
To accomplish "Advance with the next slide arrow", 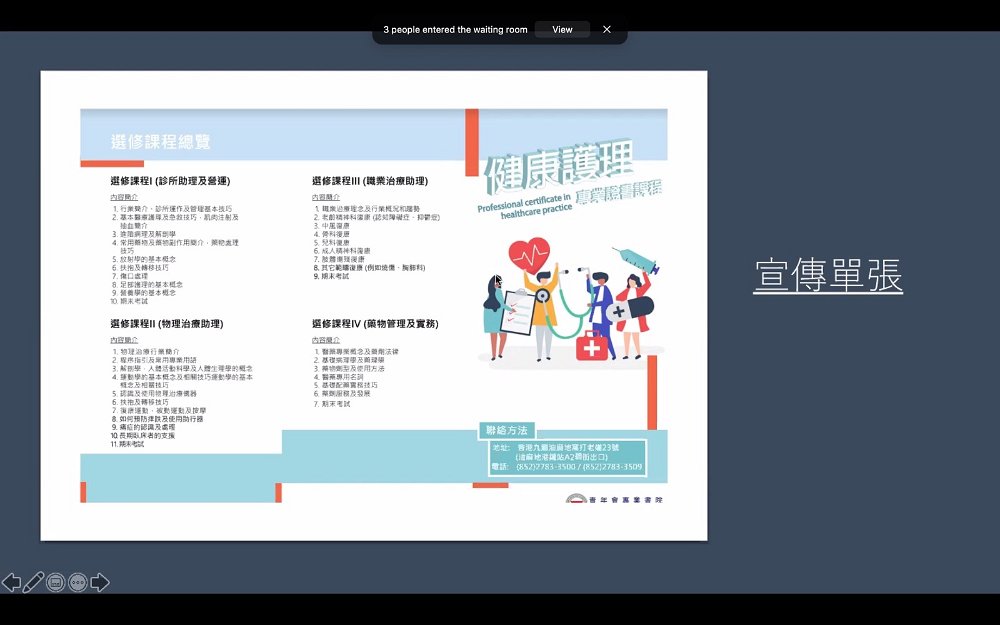I will [100, 582].
